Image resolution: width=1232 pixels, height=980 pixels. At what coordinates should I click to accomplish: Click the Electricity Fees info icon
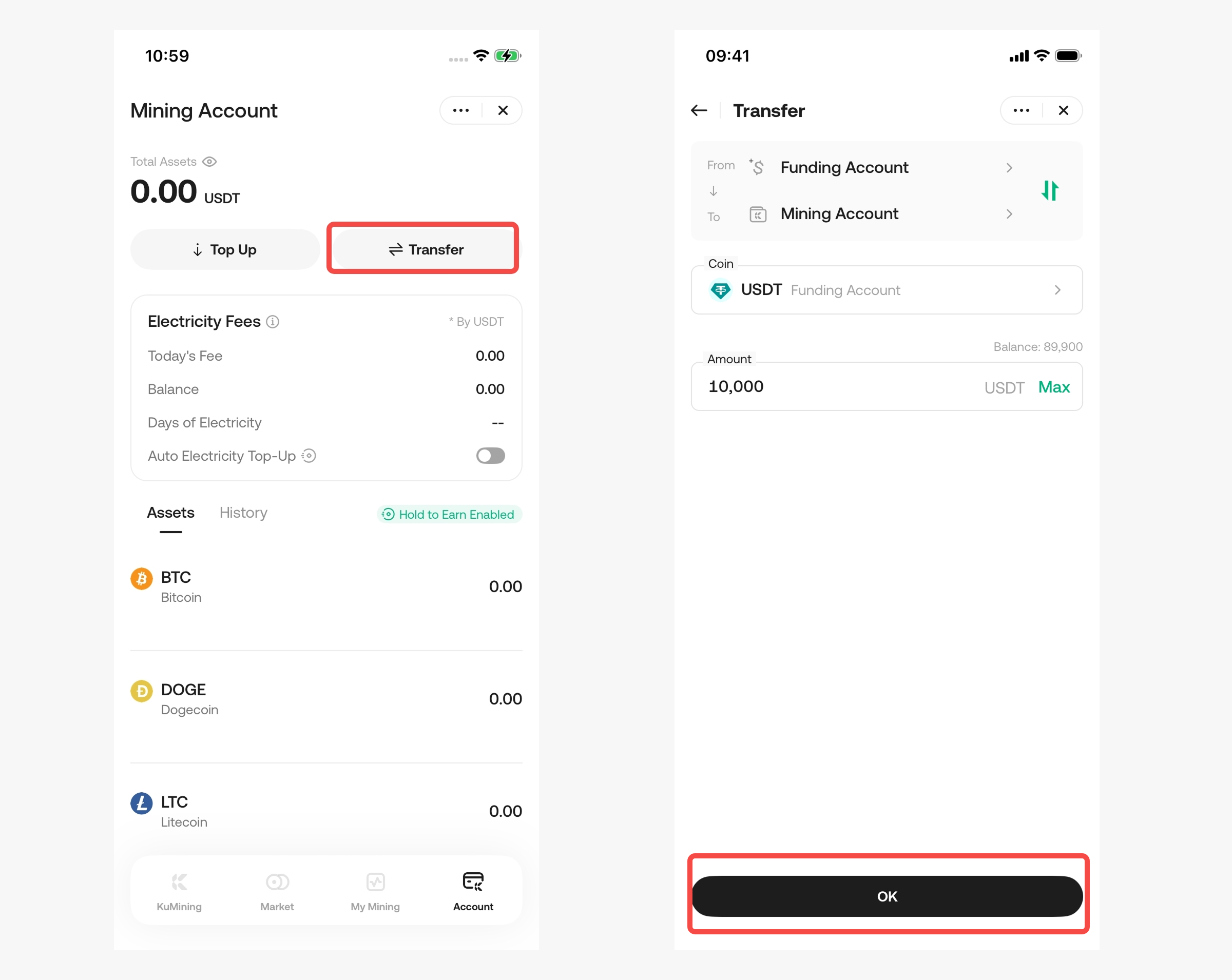[273, 322]
